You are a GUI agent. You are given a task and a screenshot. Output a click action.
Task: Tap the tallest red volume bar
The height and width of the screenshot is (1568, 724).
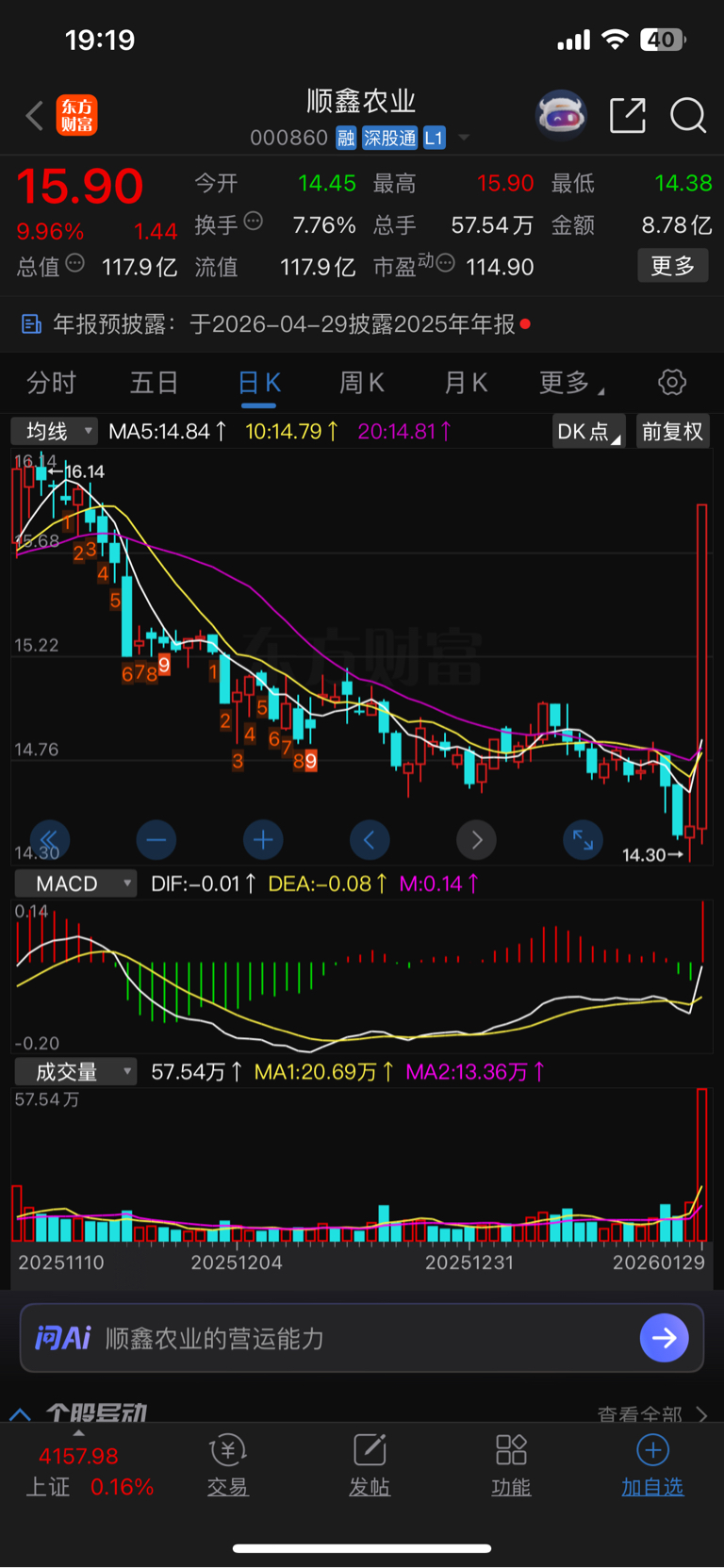702,1164
